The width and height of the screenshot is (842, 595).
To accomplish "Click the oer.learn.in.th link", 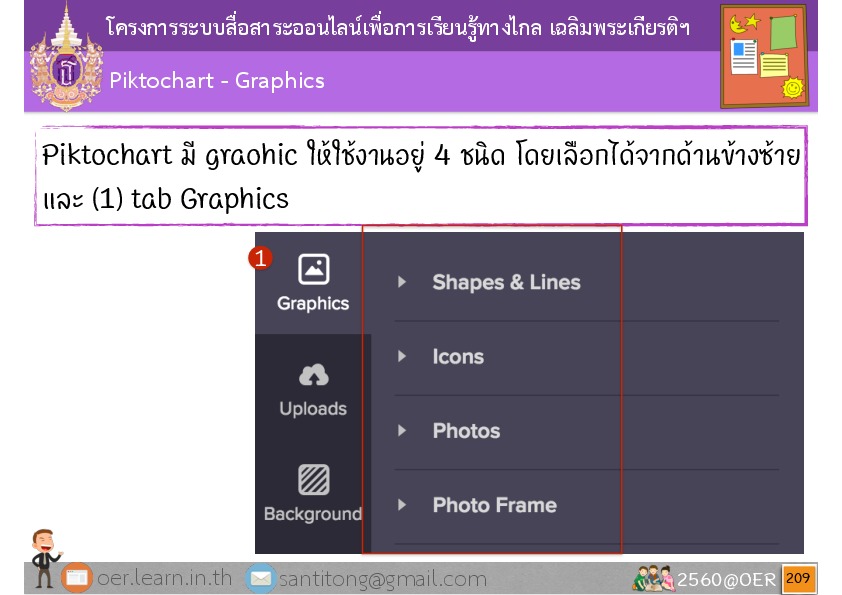I will (x=164, y=578).
